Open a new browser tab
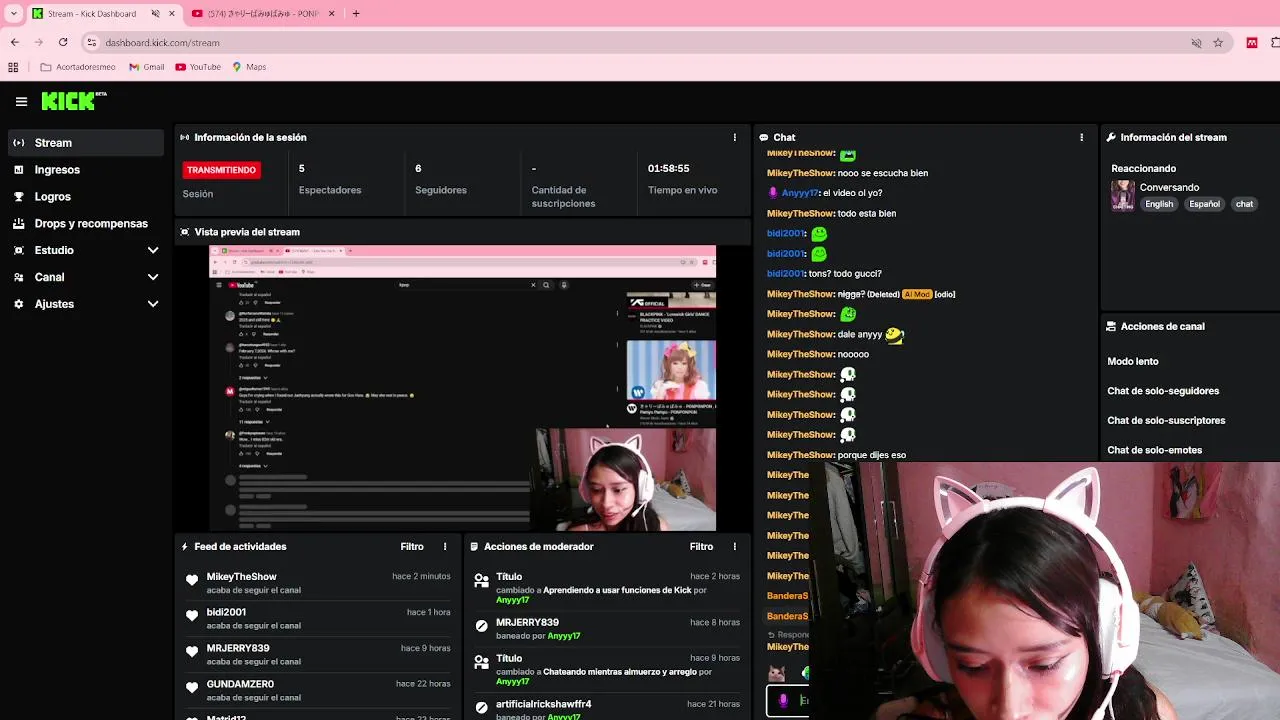 pos(356,14)
